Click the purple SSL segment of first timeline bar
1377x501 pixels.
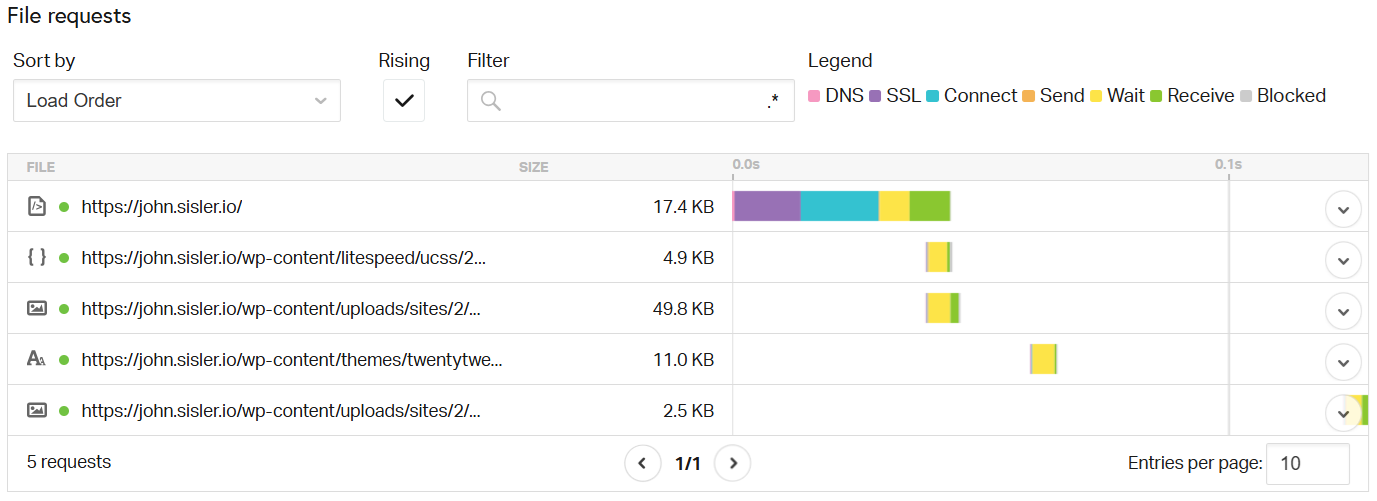tap(768, 206)
